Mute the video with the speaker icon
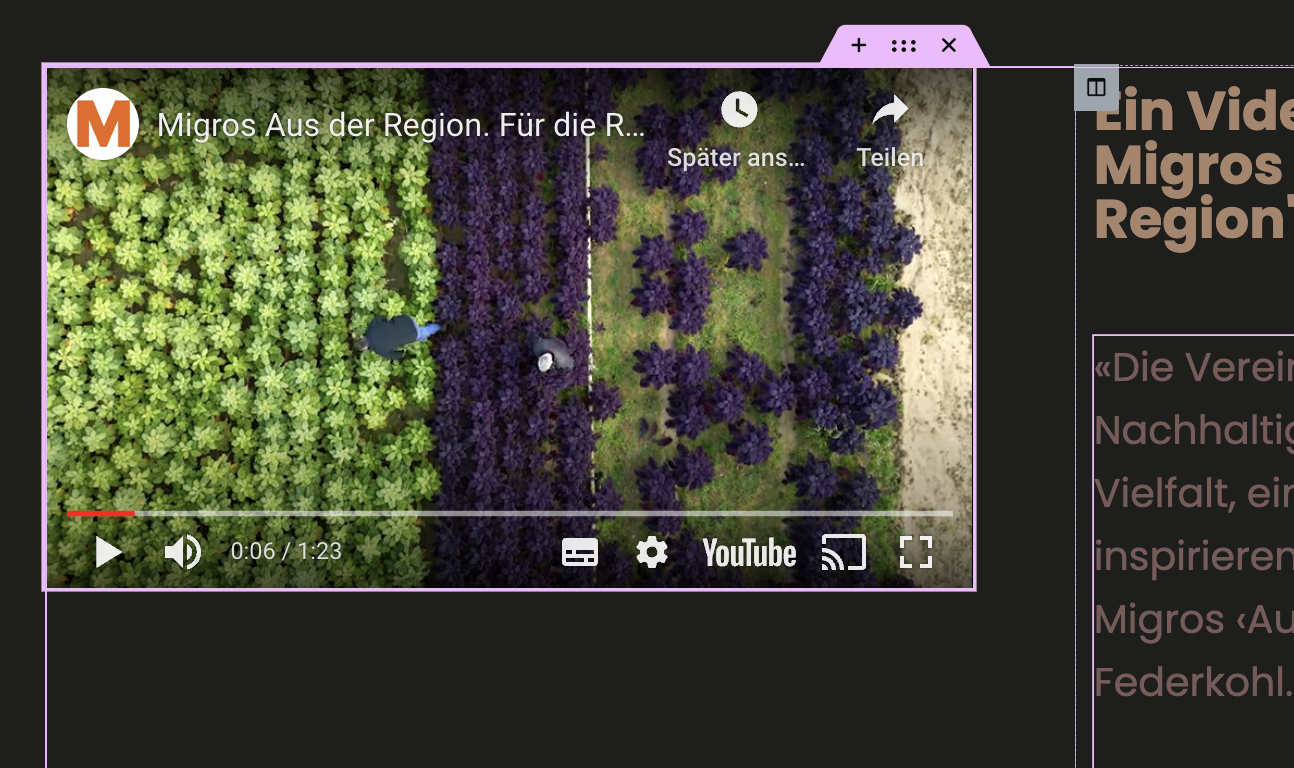 [182, 552]
